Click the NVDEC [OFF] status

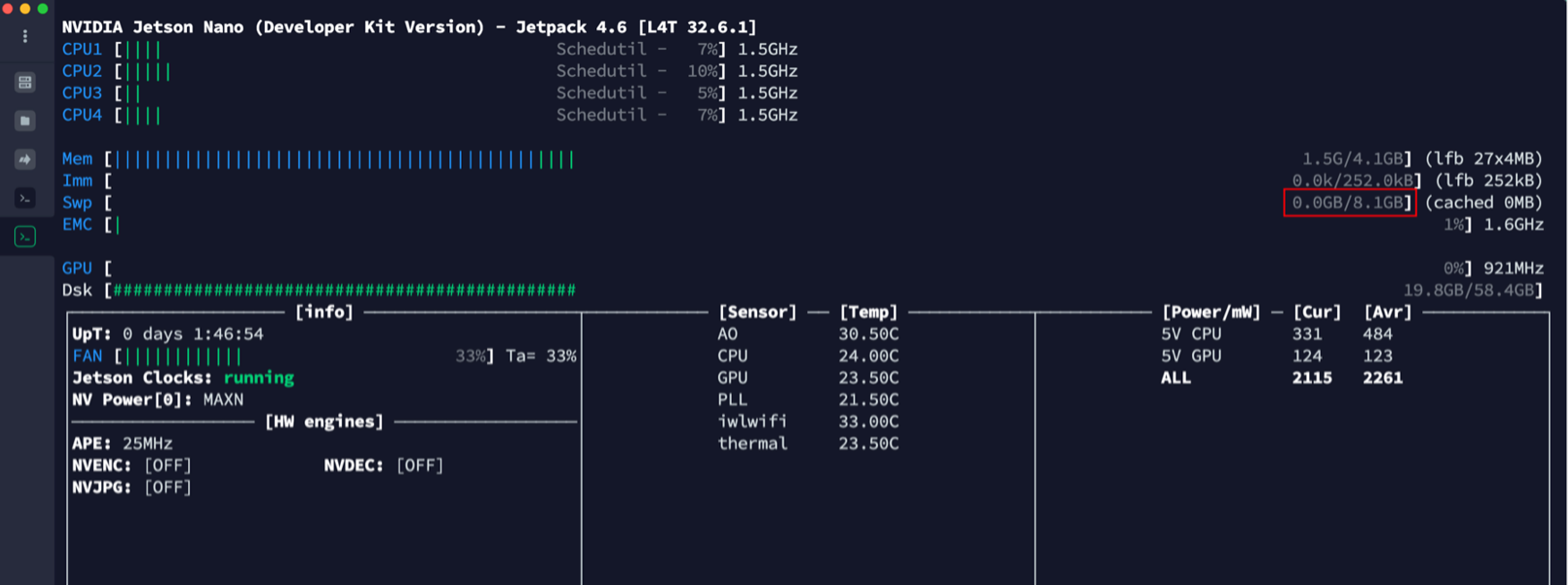tap(420, 465)
